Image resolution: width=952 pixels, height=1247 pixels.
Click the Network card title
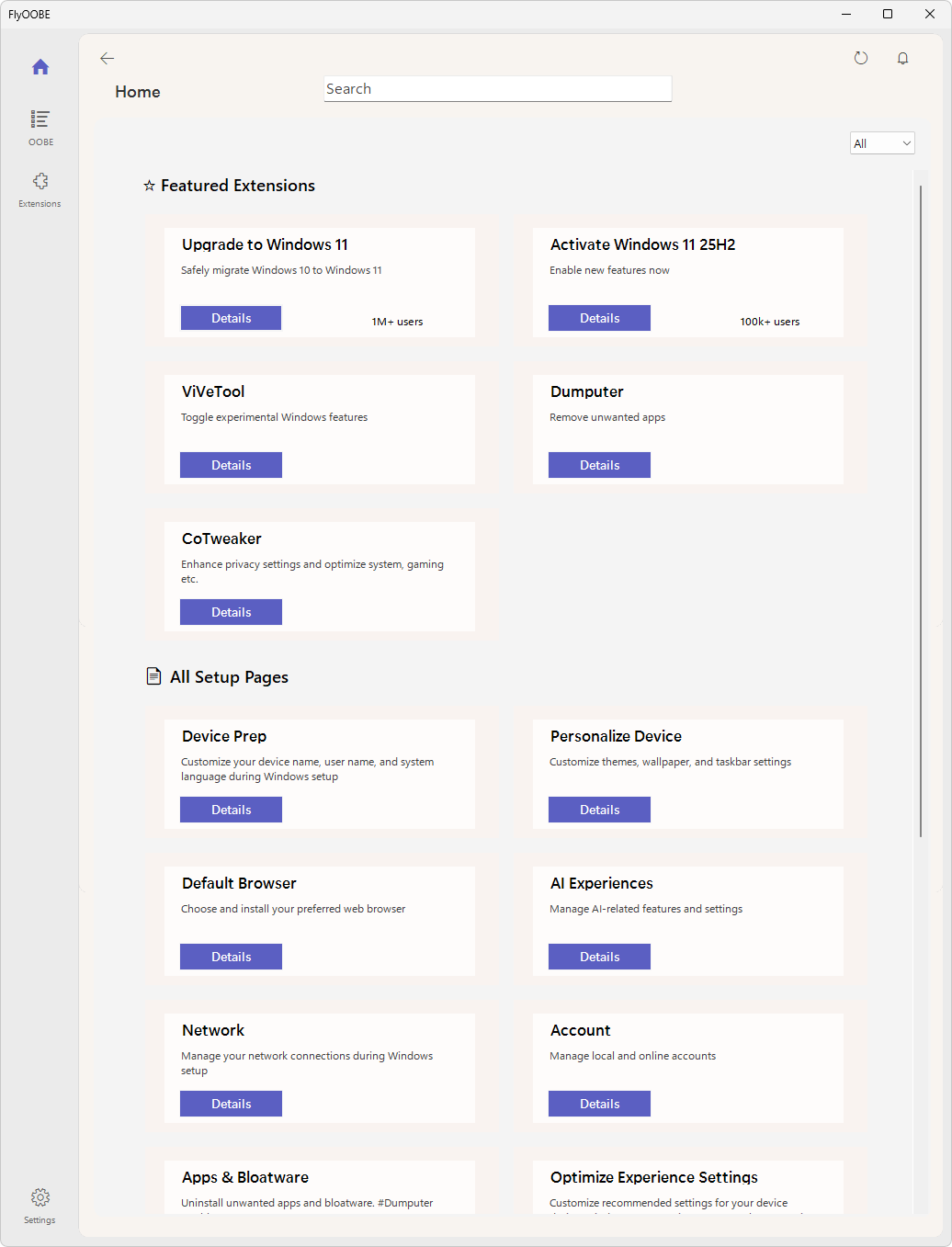coord(213,1030)
